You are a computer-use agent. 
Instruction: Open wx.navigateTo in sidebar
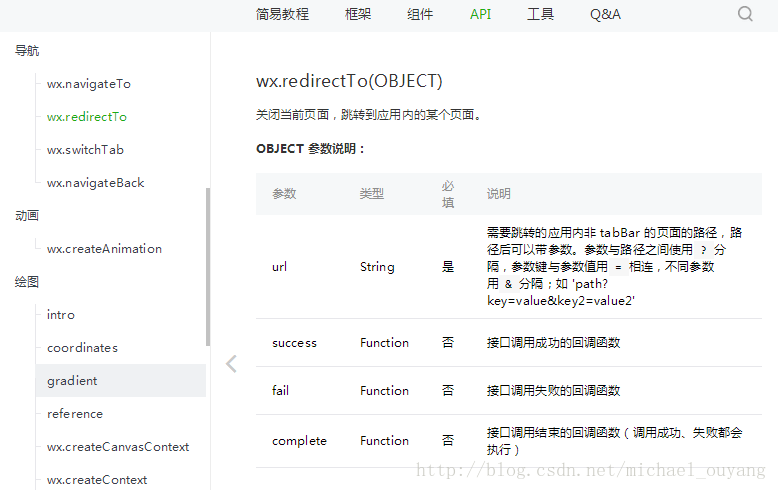[89, 84]
